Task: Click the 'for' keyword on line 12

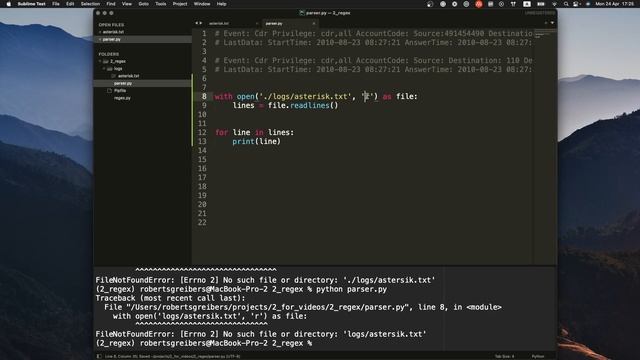Action: point(221,133)
